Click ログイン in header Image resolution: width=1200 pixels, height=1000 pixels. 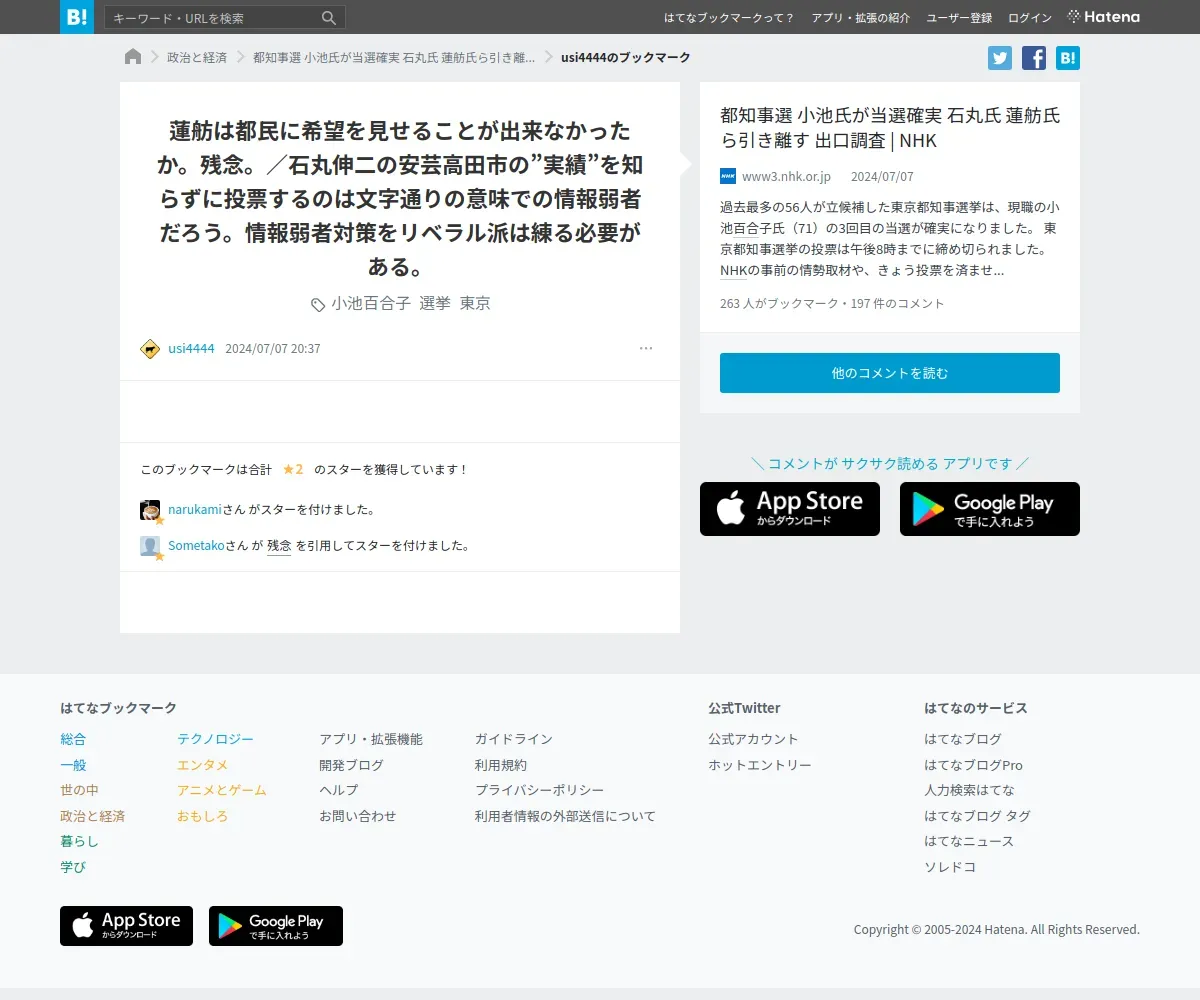coord(1030,18)
